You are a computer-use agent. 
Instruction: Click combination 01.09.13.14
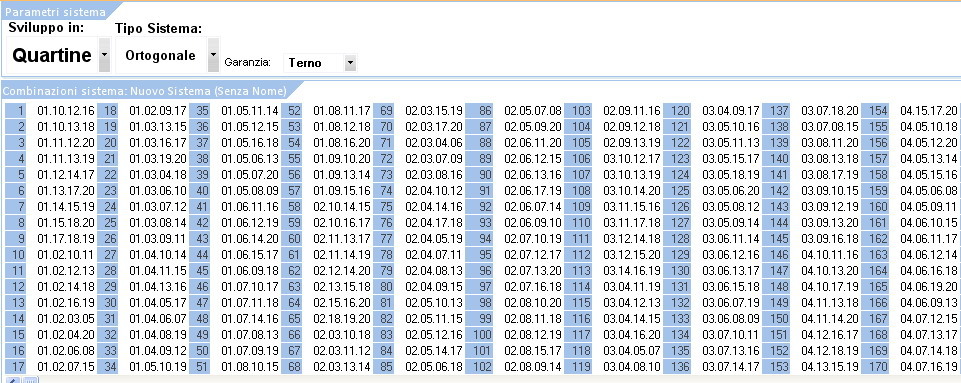point(342,175)
